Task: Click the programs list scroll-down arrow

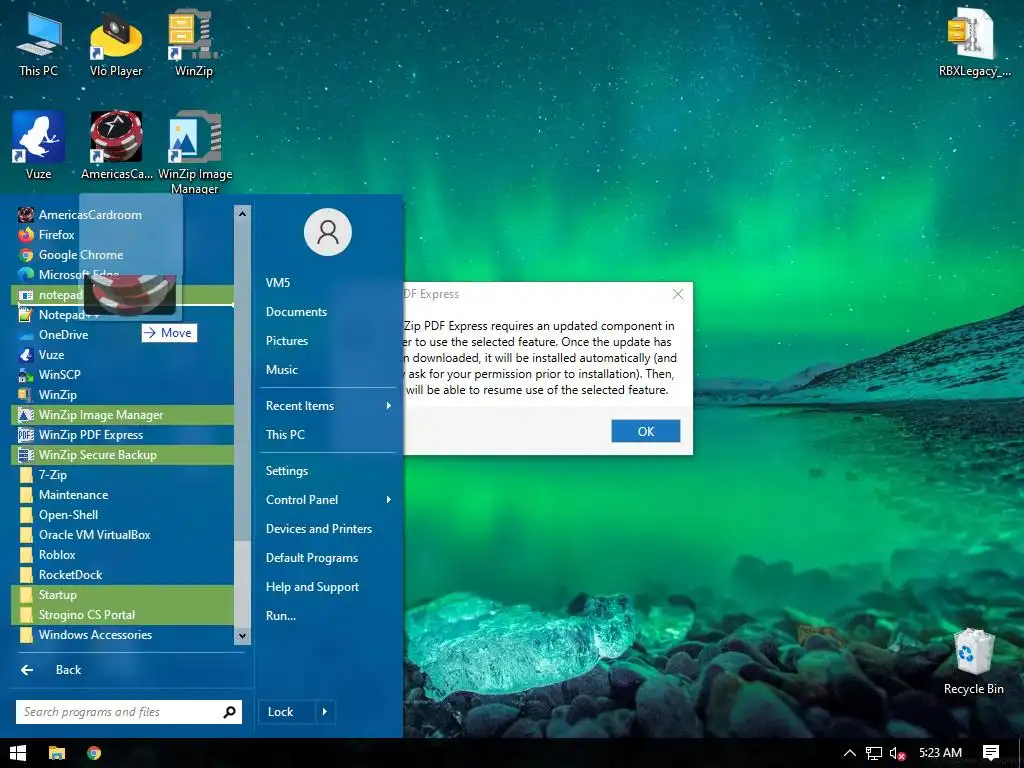Action: [242, 635]
